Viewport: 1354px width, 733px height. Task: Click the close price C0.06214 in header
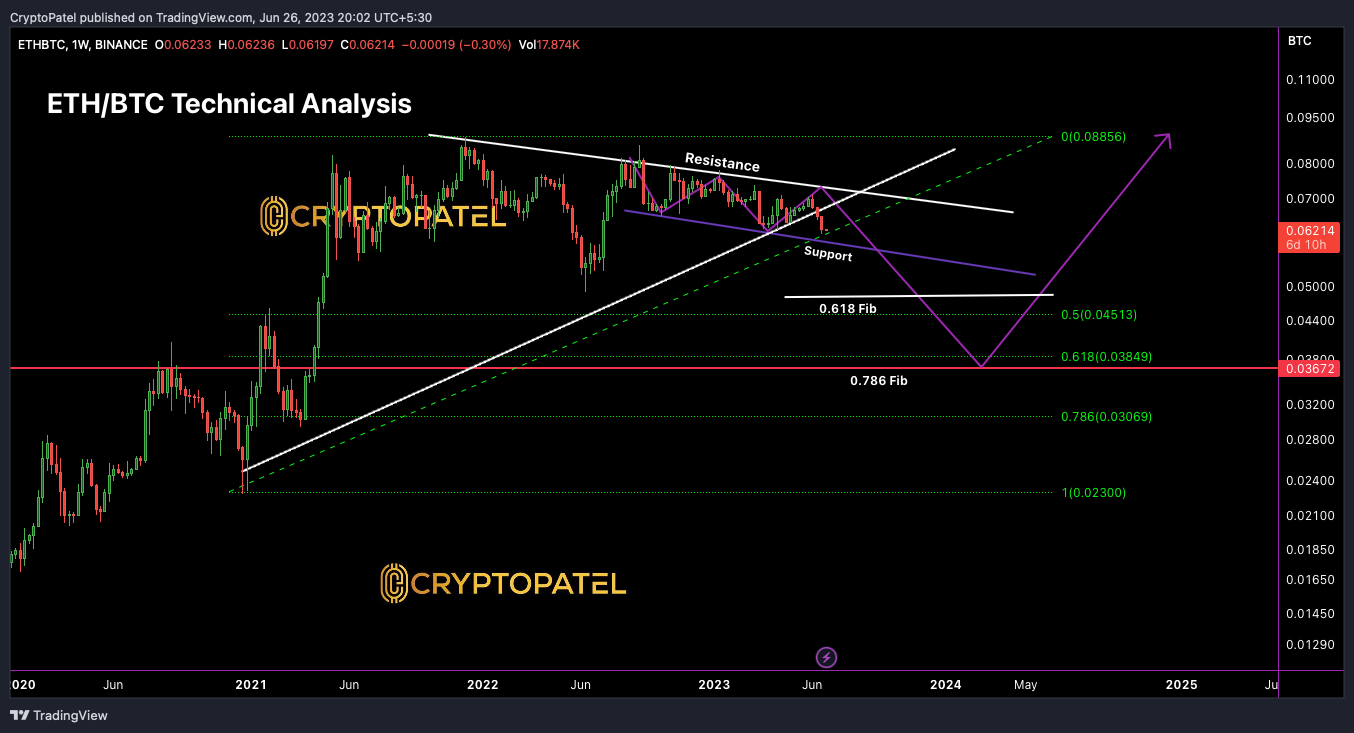point(369,45)
